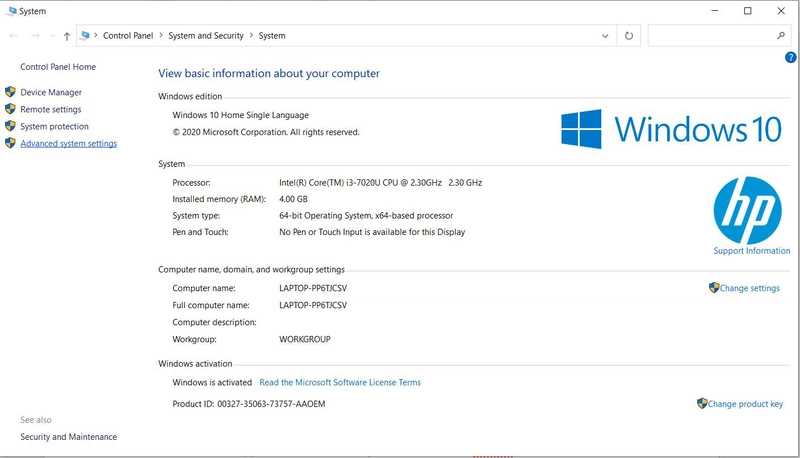Select the installed memory value 4.00 GB
This screenshot has height=458, width=800.
click(293, 199)
